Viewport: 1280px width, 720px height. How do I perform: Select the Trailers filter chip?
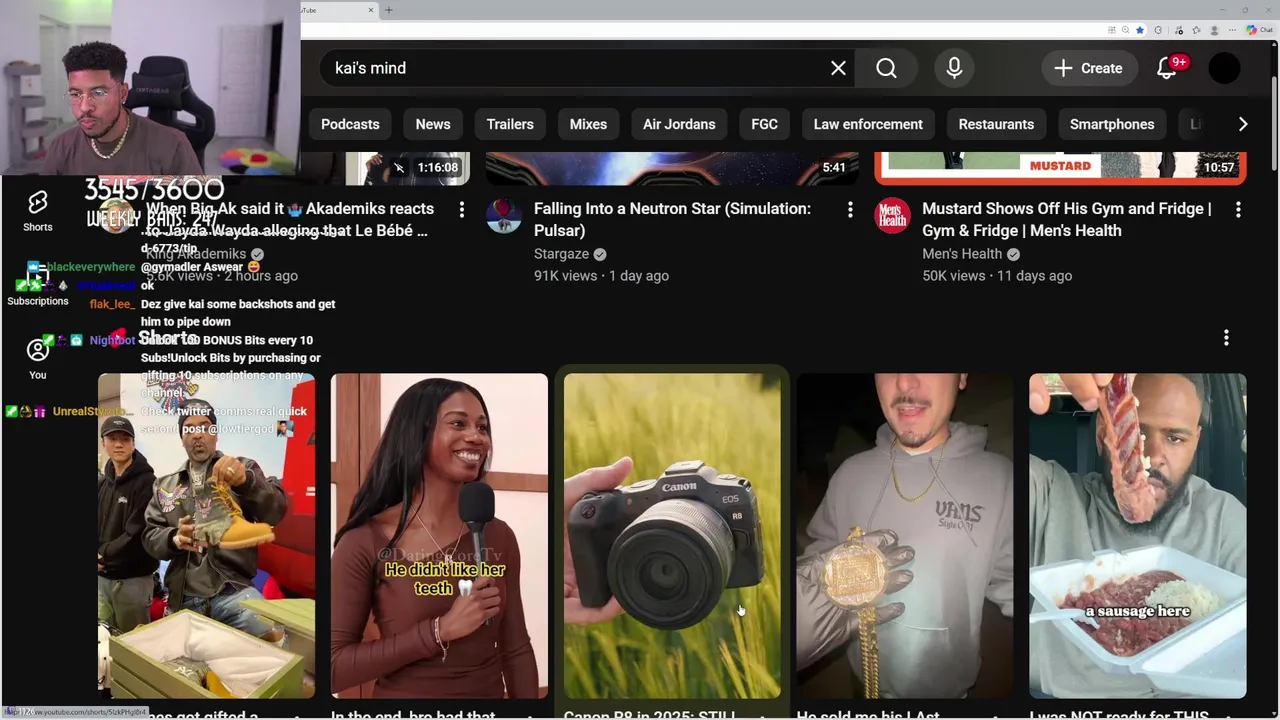[x=510, y=124]
